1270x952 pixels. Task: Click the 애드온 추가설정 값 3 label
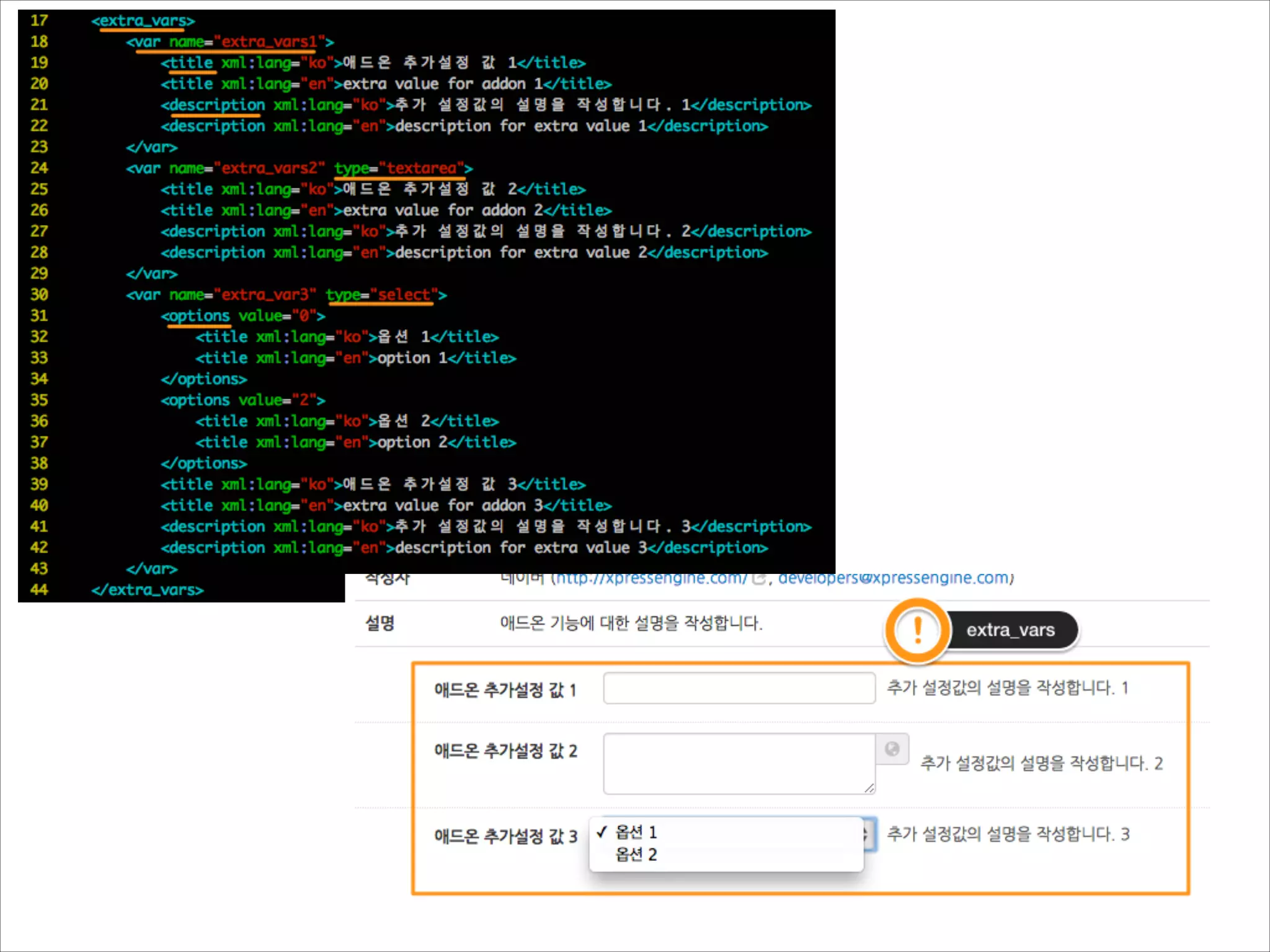point(505,836)
